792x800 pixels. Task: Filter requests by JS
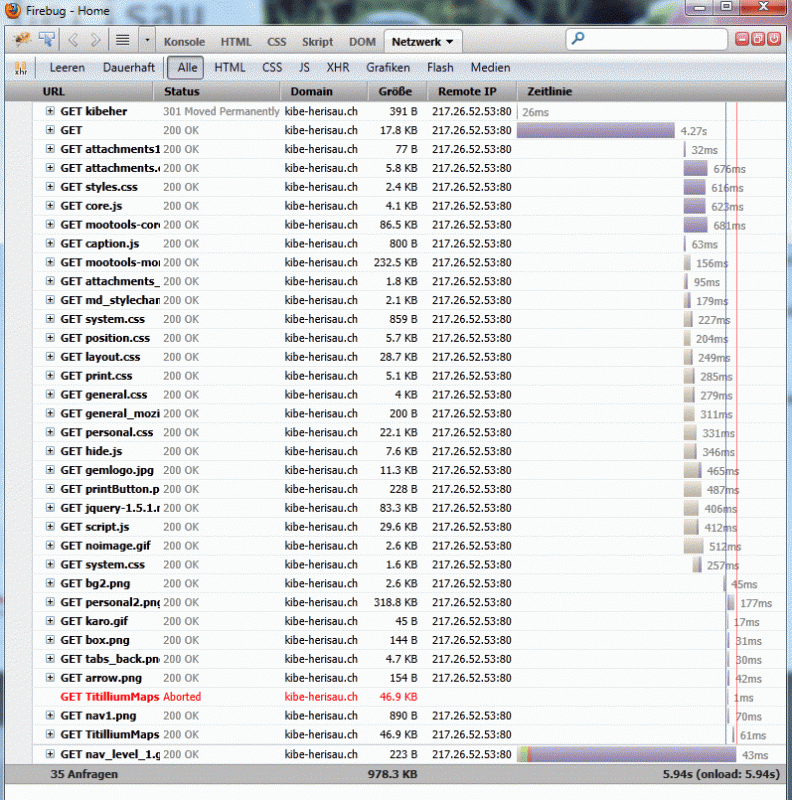click(x=304, y=67)
